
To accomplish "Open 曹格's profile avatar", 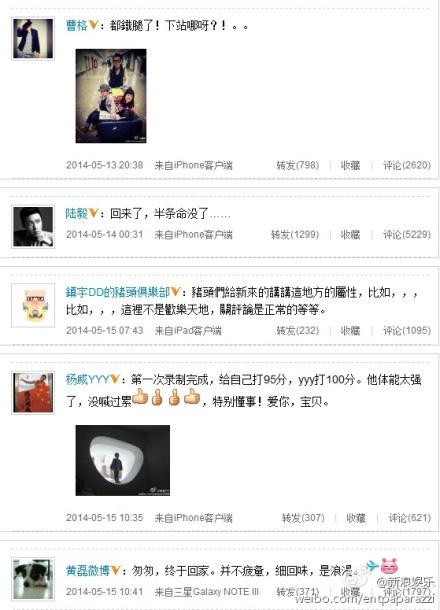I will (x=33, y=39).
